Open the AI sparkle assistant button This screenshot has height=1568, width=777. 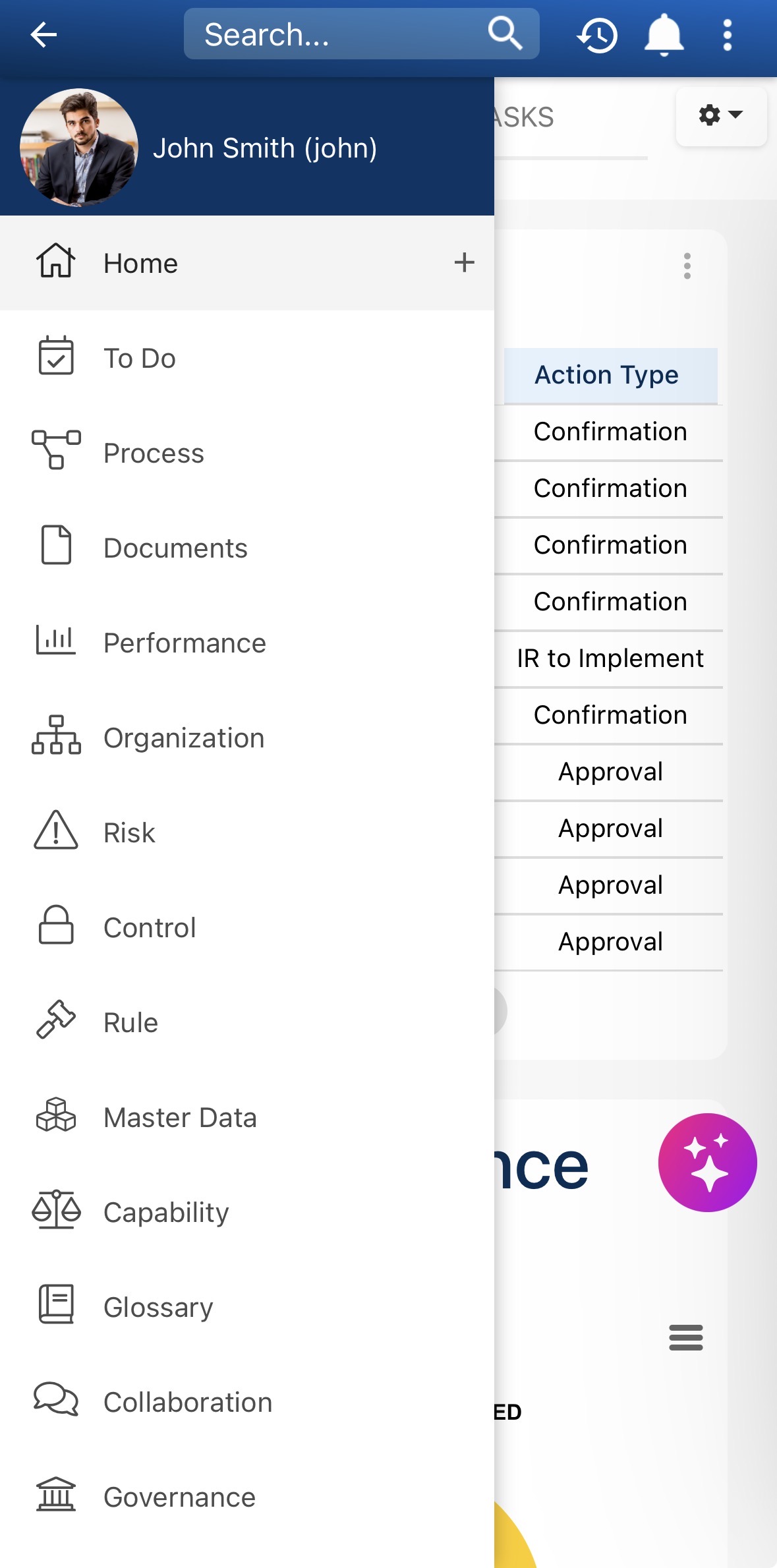(x=707, y=1162)
